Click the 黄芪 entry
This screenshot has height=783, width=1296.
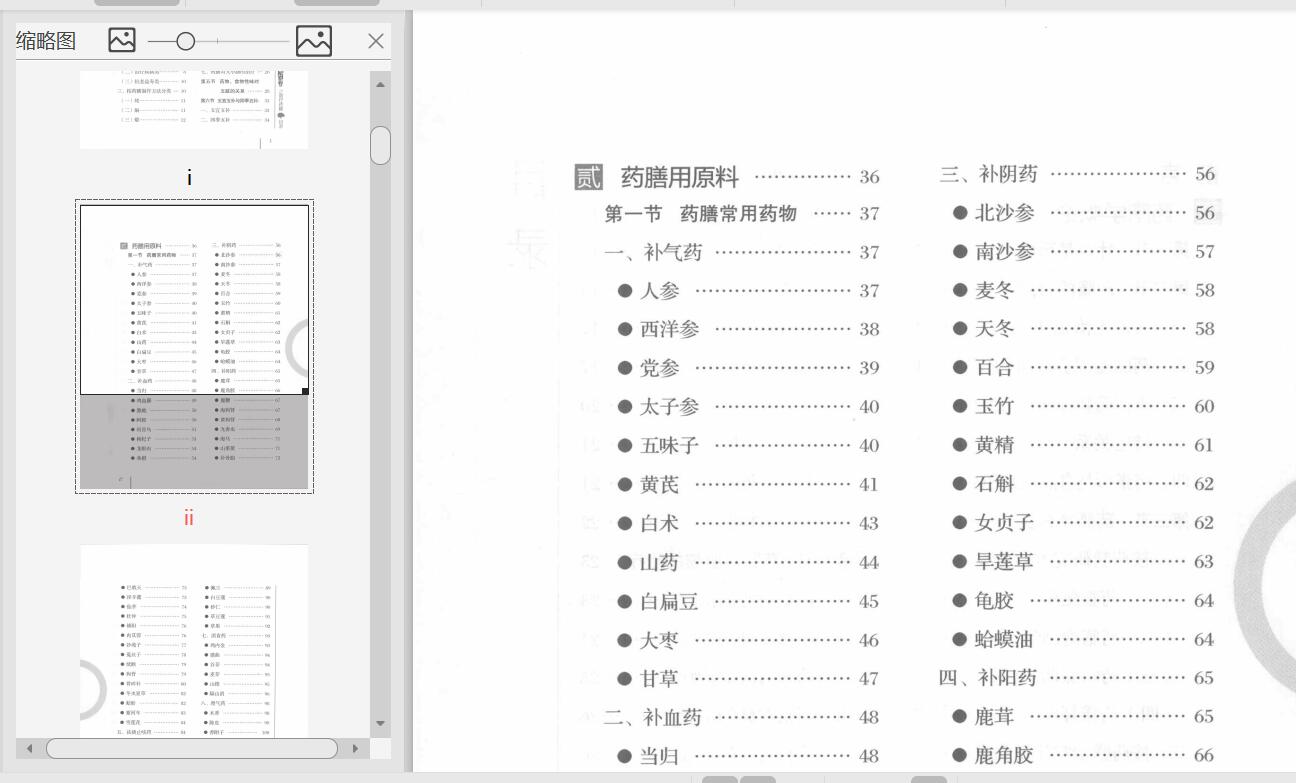(x=748, y=485)
